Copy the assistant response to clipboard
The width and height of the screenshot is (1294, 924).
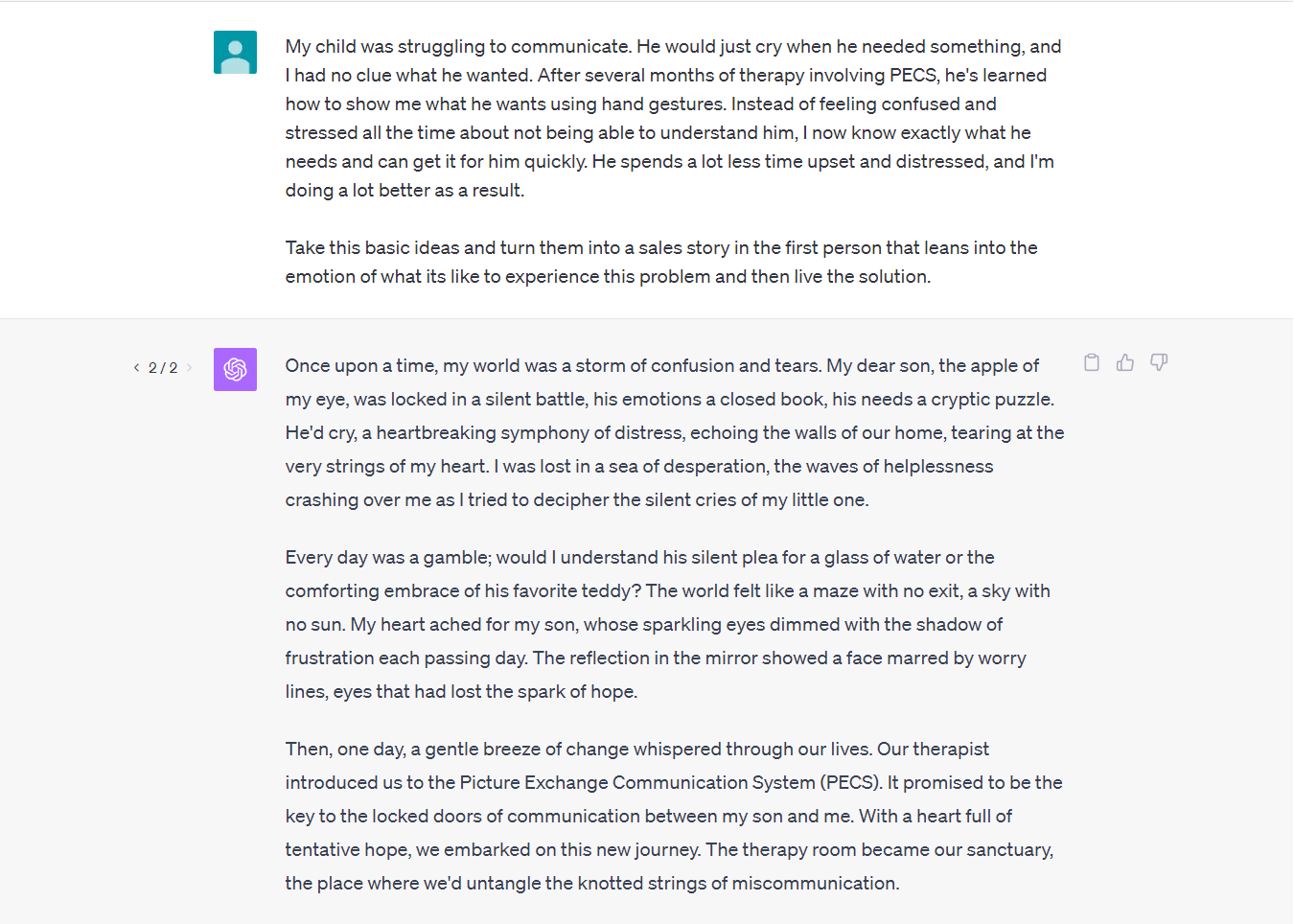point(1091,362)
